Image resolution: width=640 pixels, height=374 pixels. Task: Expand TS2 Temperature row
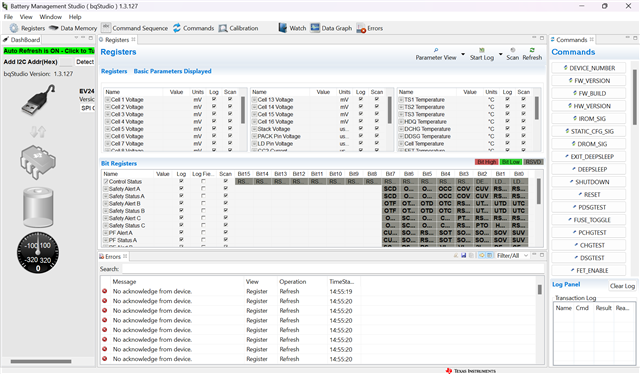click(401, 107)
